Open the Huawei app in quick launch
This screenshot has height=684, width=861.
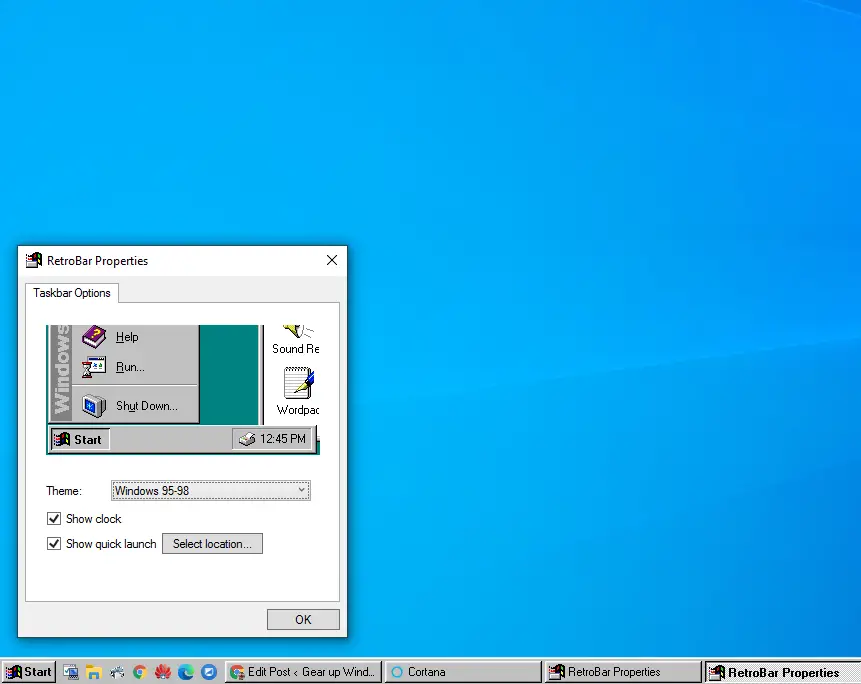click(x=163, y=672)
